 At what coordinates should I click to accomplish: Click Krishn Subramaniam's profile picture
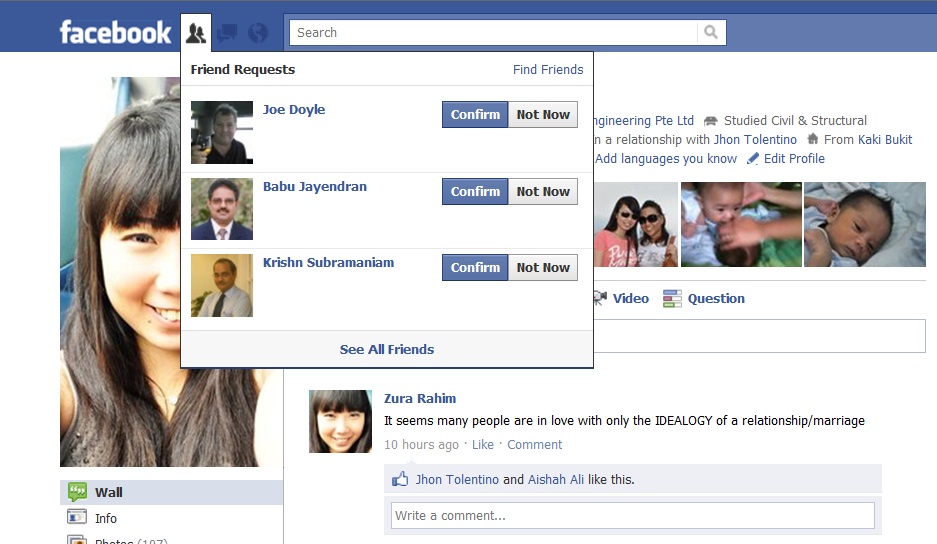coord(222,285)
